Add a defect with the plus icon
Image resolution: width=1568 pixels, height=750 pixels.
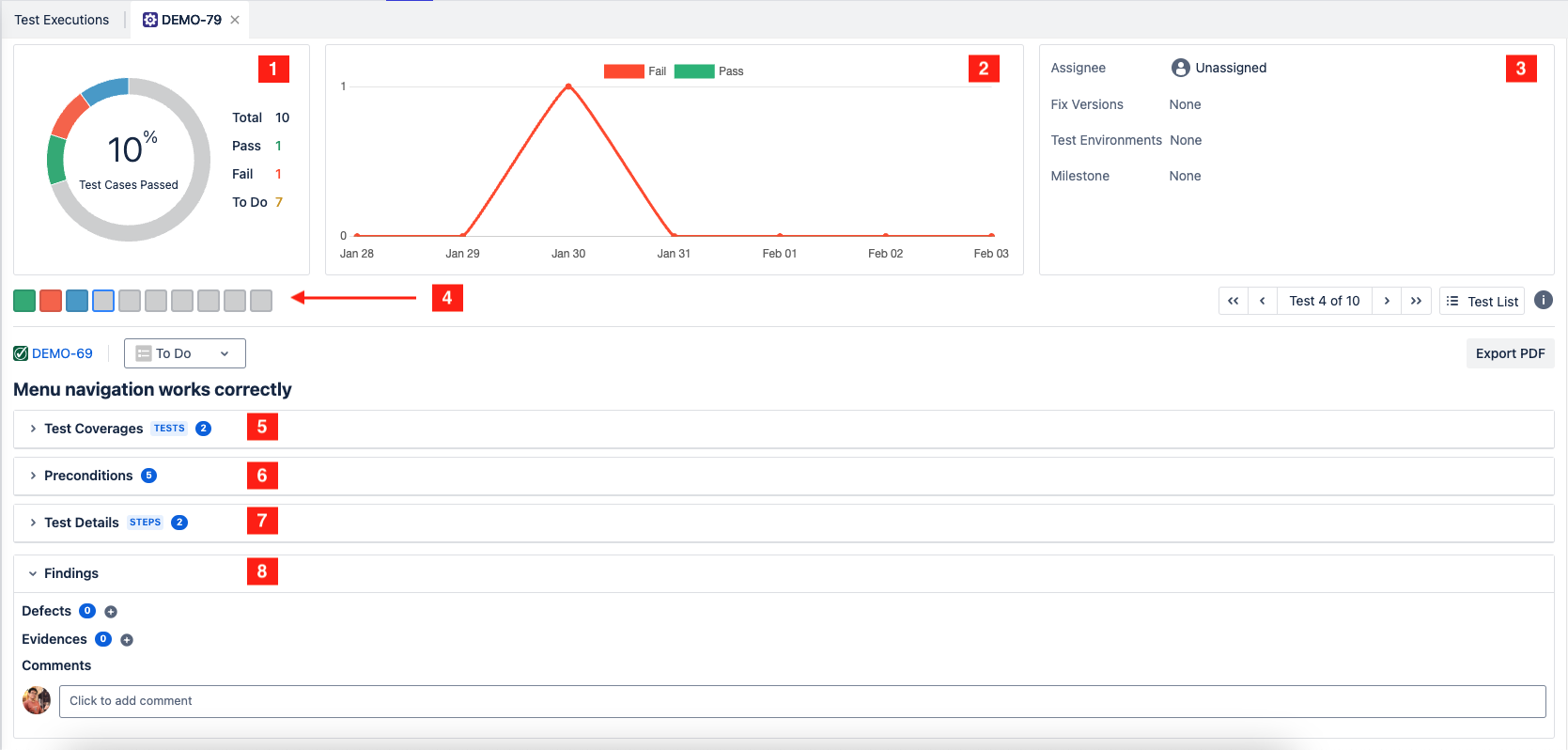pos(111,612)
